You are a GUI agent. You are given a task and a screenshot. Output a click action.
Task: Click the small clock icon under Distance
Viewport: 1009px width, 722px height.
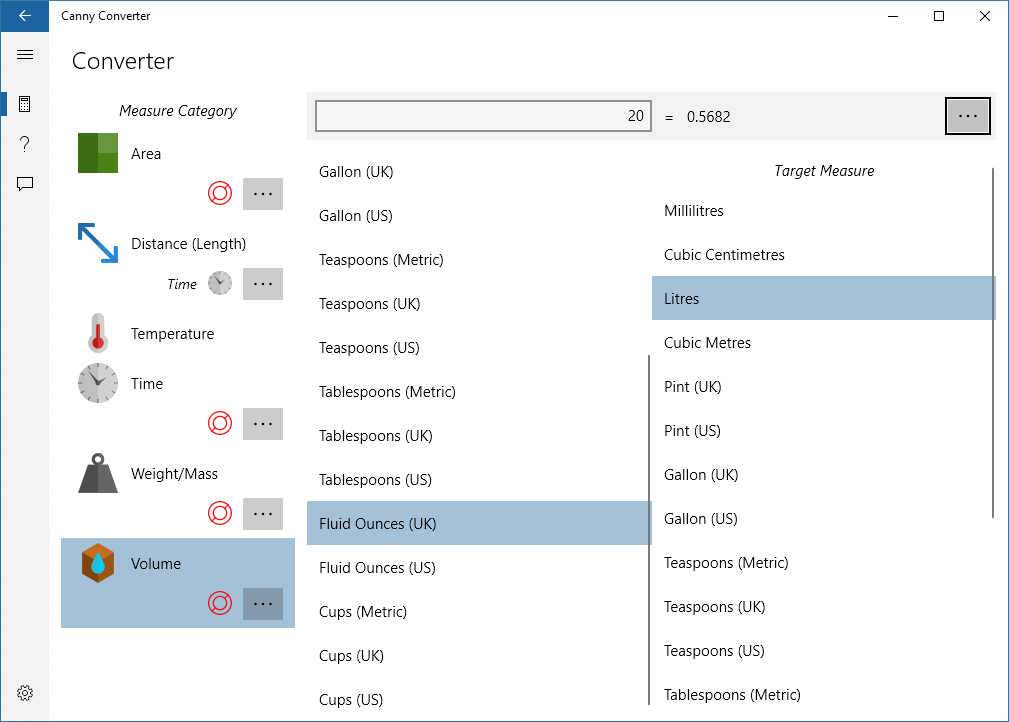point(220,284)
